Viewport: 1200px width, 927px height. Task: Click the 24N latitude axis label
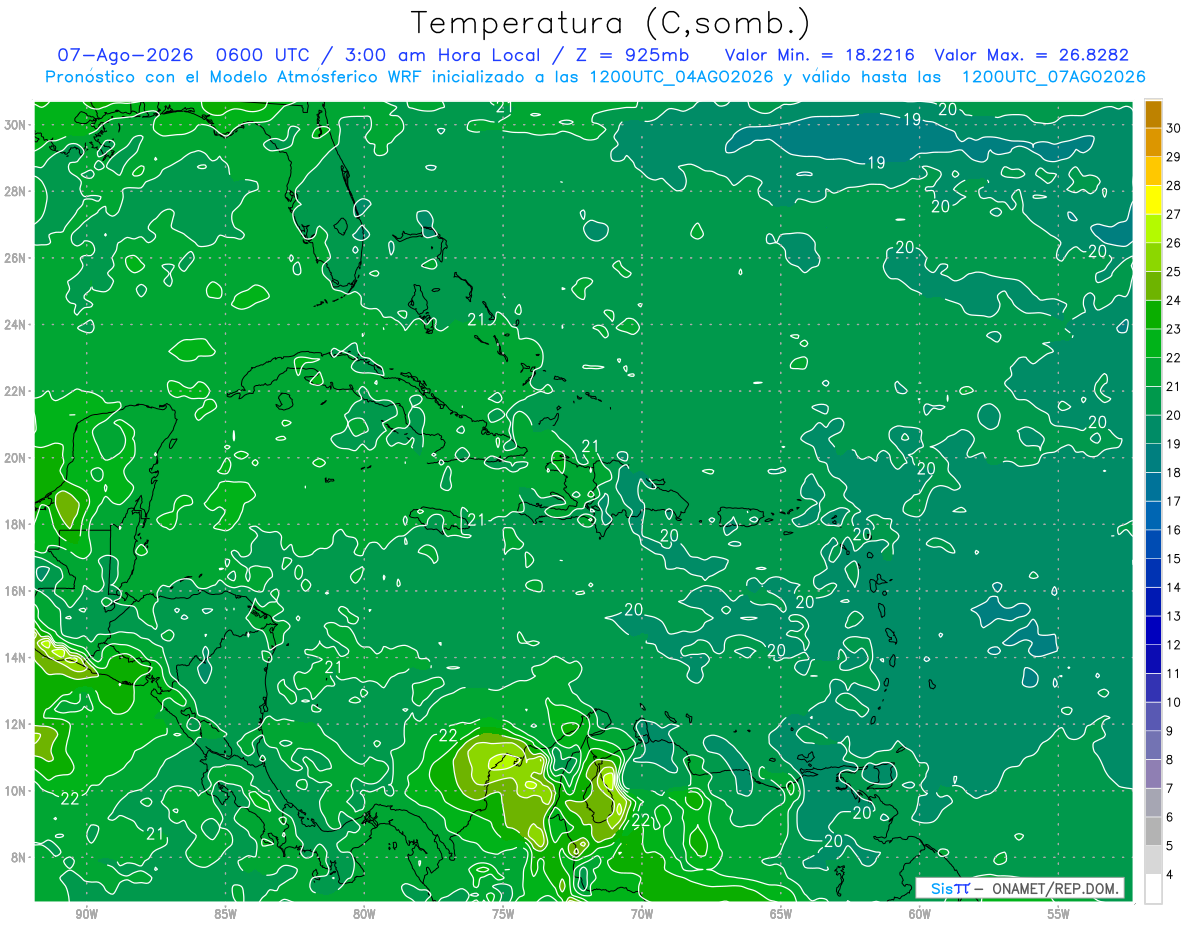pyautogui.click(x=17, y=324)
